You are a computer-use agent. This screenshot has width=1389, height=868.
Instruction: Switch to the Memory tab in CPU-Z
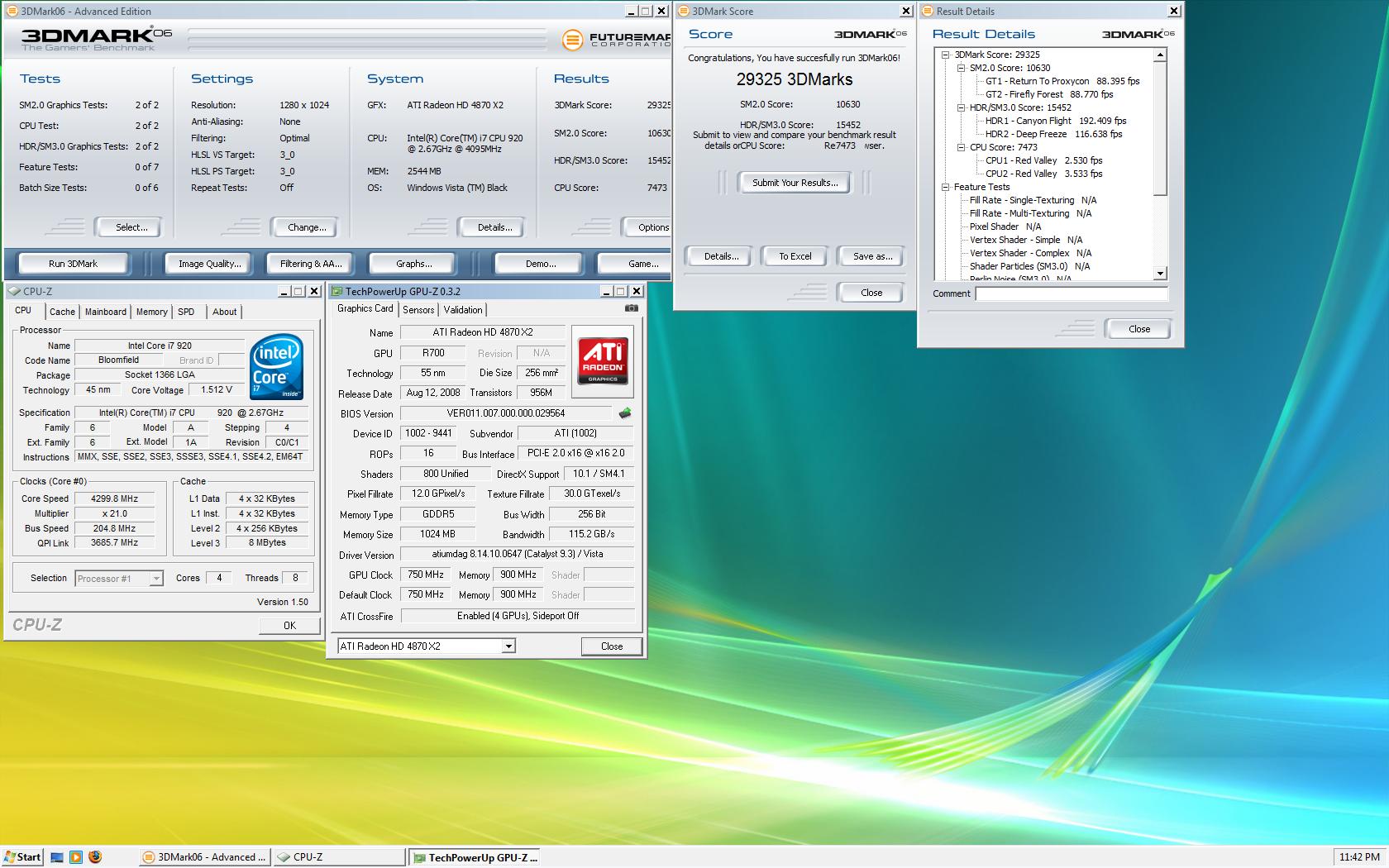point(152,312)
